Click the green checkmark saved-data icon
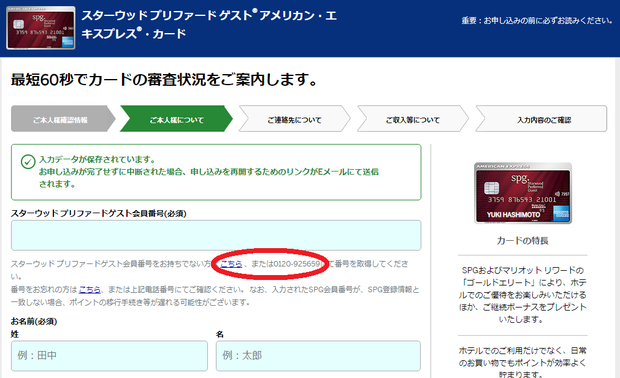620x378 pixels. pos(28,161)
